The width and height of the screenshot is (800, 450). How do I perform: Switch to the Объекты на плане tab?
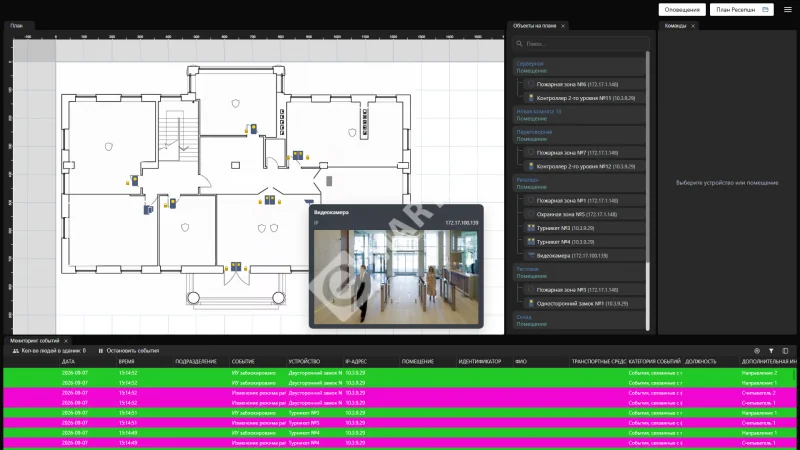pos(534,26)
